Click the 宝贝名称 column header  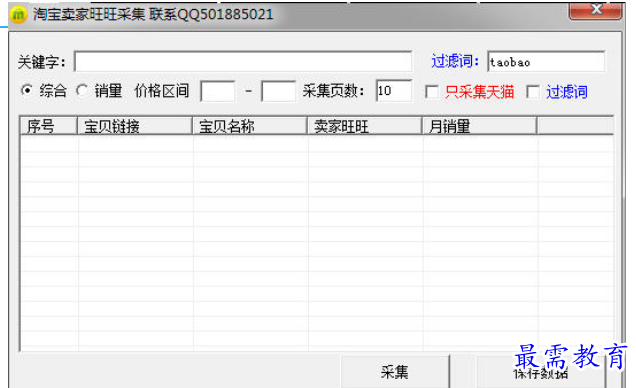click(249, 126)
